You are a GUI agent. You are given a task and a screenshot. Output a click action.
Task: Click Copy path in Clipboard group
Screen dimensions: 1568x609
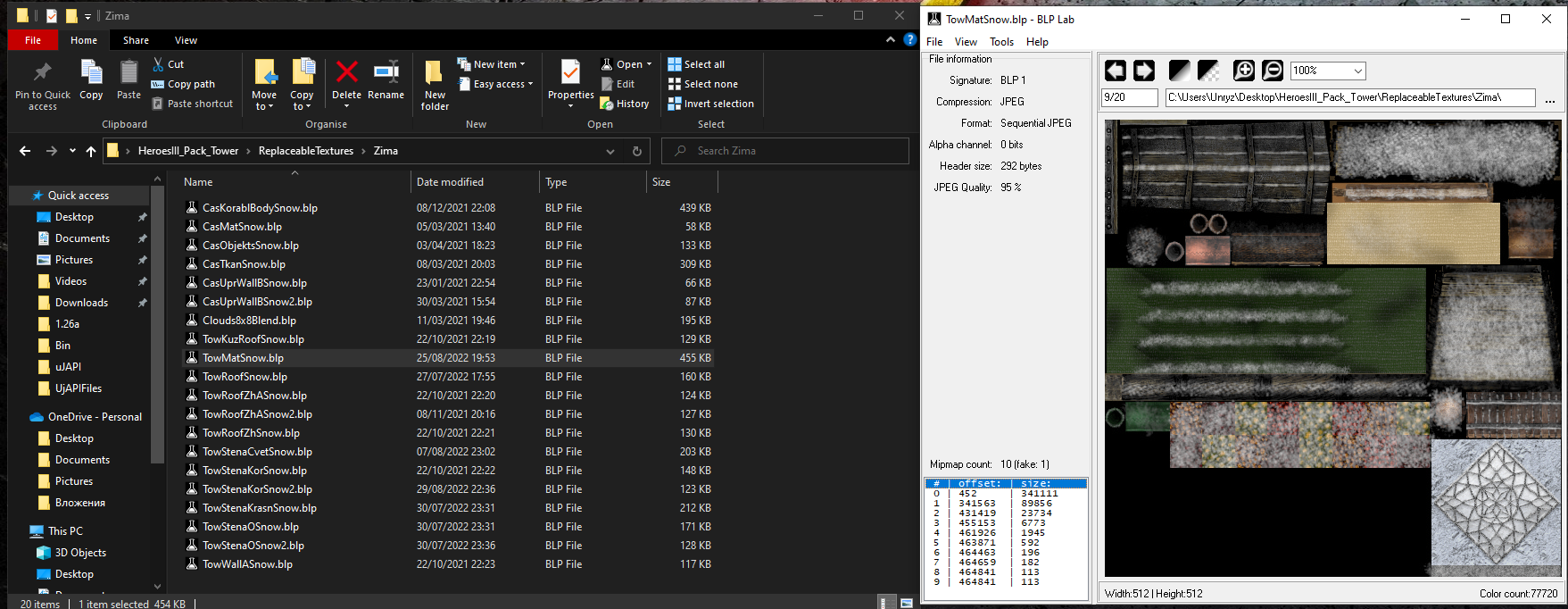(184, 84)
